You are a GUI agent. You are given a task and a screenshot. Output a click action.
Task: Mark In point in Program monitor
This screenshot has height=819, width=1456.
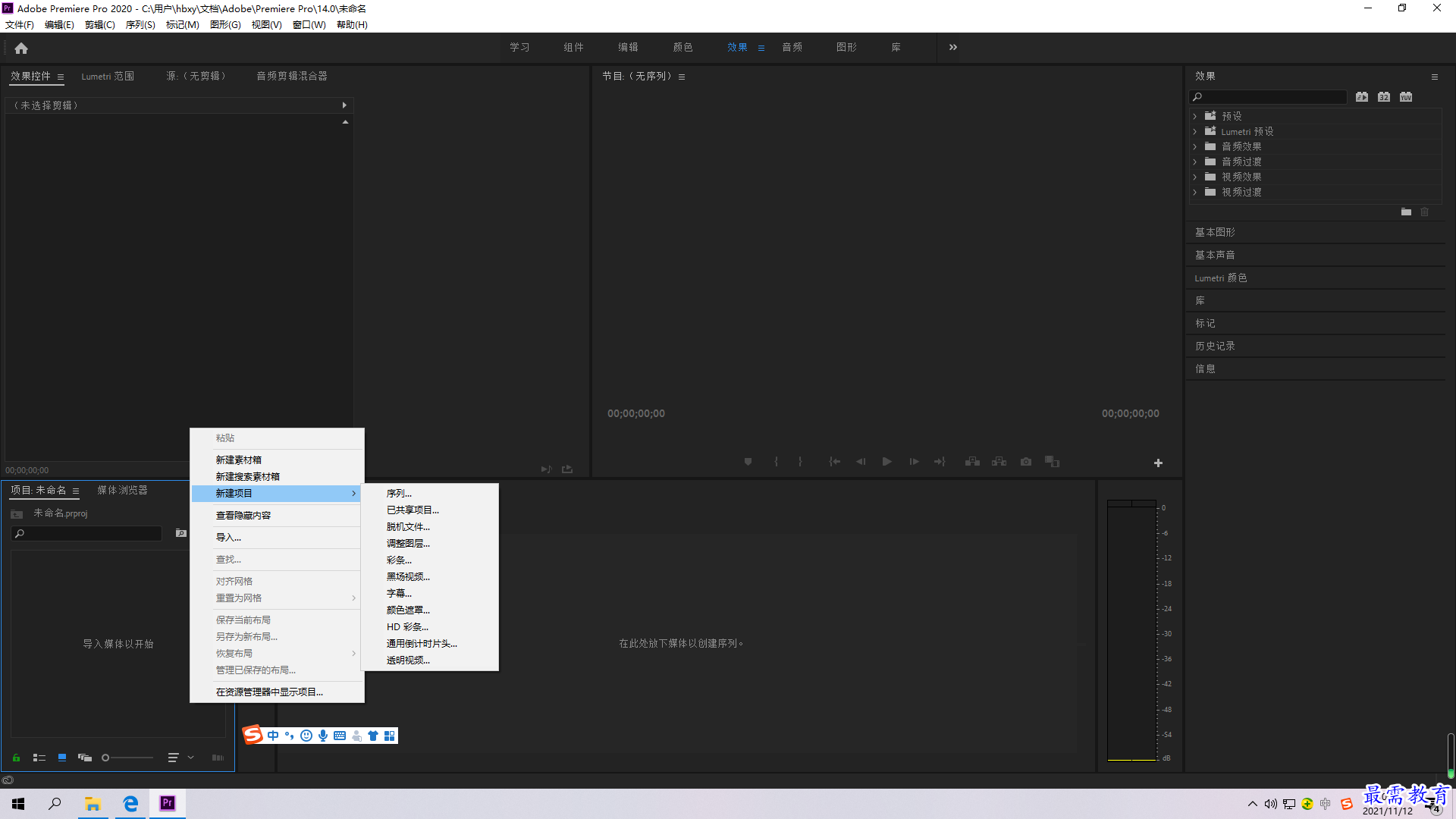(776, 462)
